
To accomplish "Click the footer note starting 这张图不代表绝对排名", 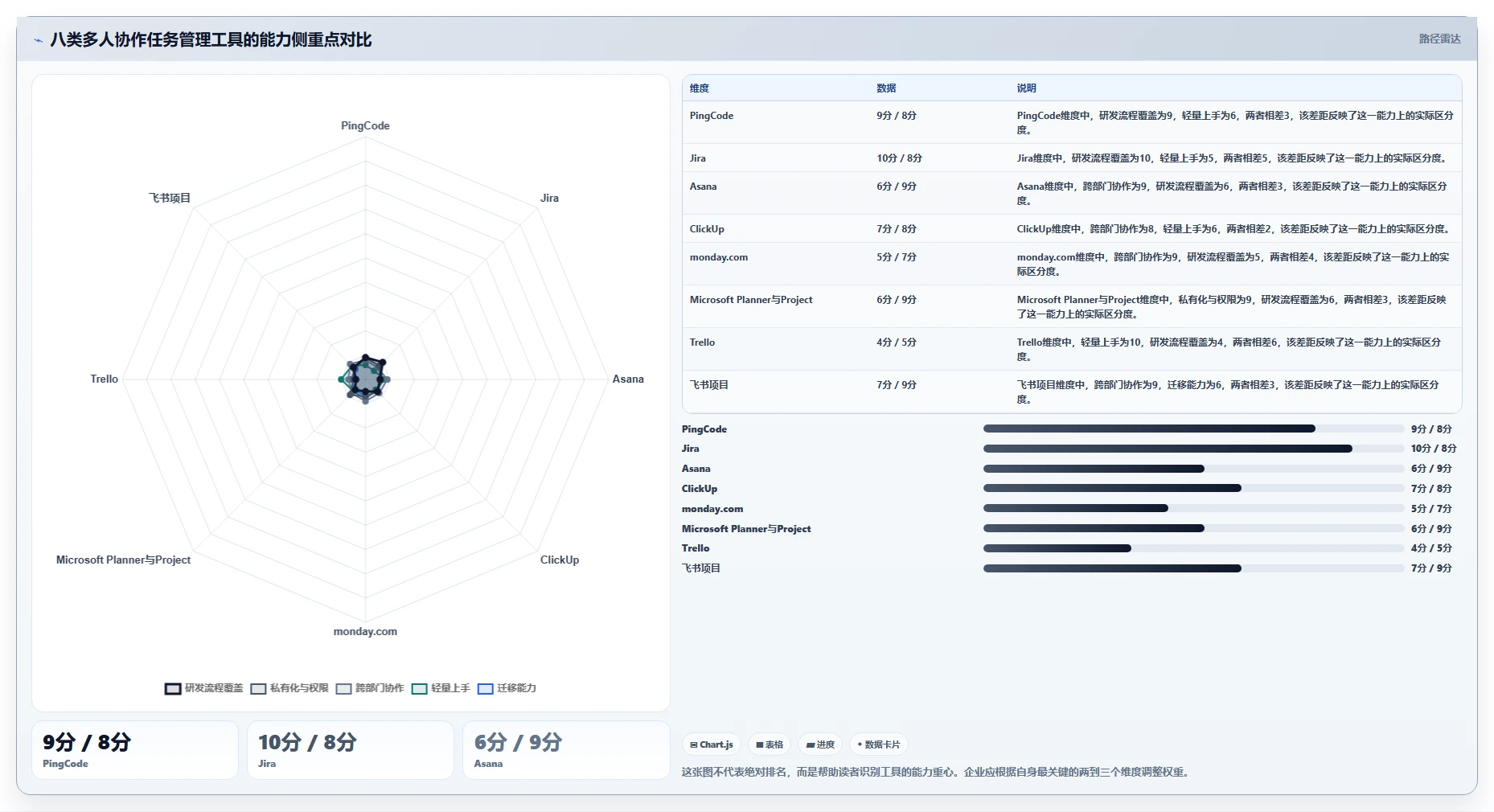I will [x=937, y=773].
